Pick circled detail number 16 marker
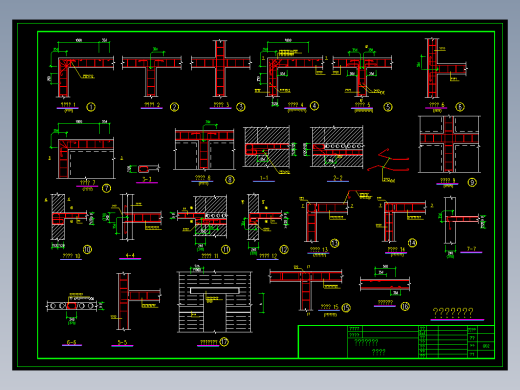The image size is (520, 390). (x=405, y=306)
